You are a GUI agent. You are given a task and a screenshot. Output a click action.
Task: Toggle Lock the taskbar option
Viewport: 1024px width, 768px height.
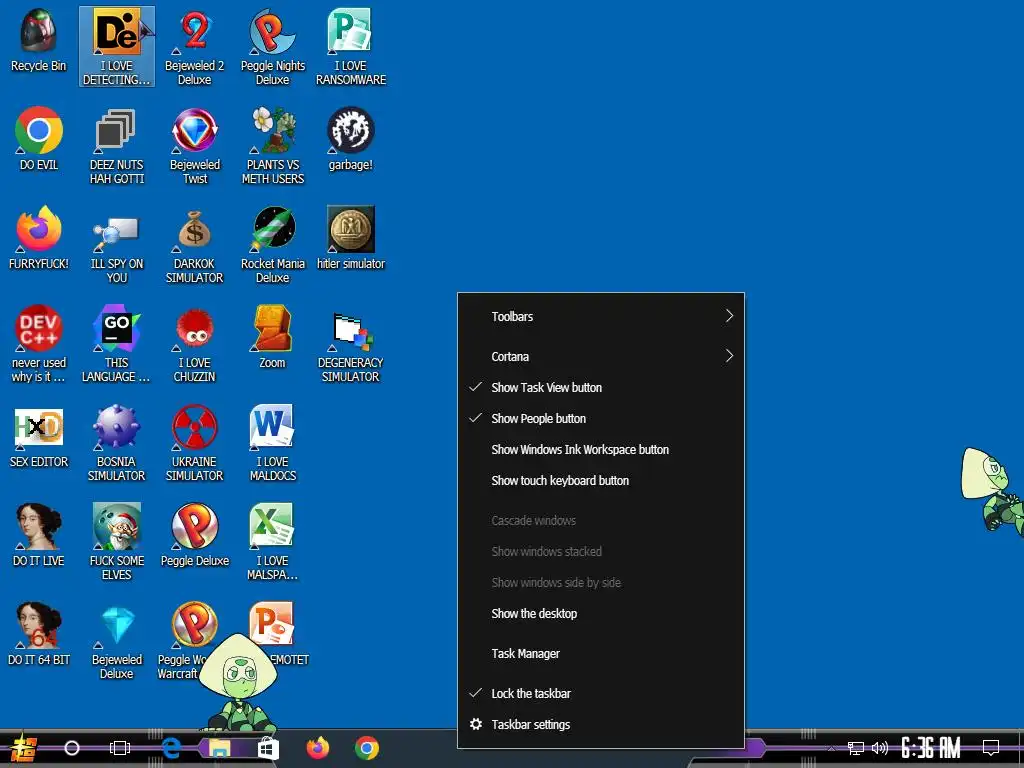point(601,694)
